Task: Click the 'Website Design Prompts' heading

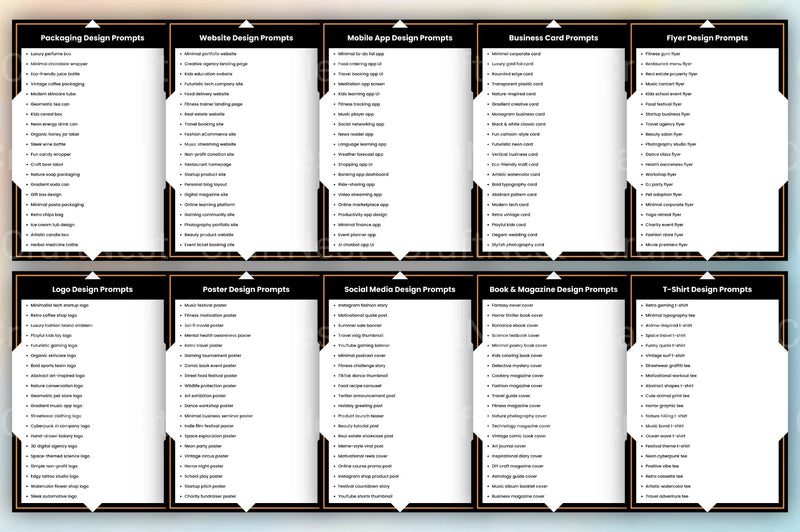Action: [x=246, y=38]
